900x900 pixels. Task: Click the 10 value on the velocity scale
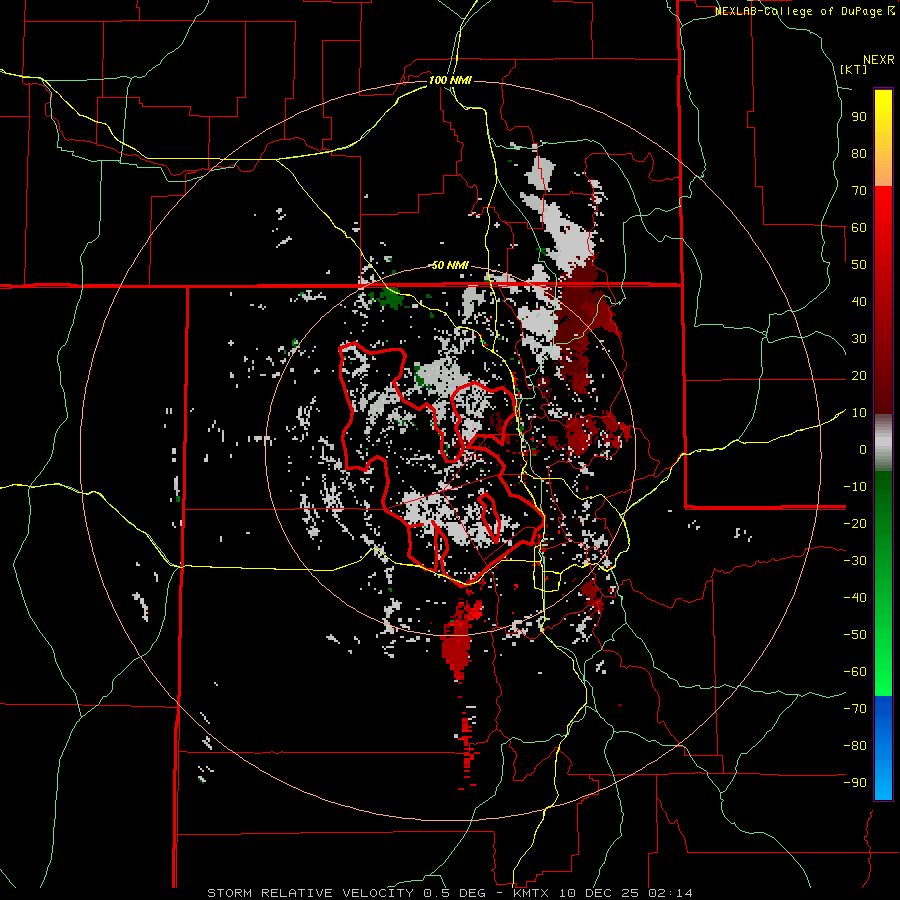(859, 413)
